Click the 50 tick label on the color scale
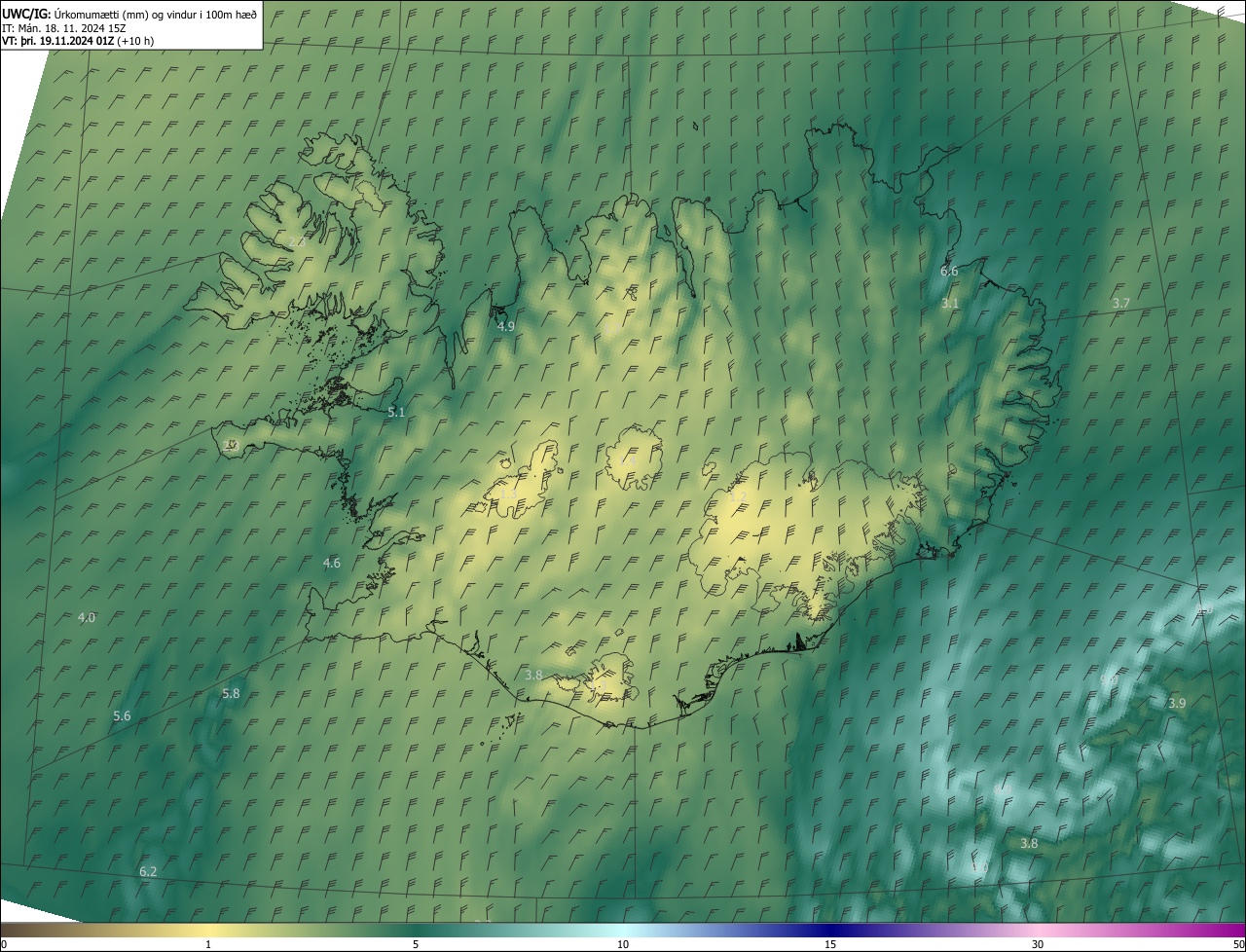This screenshot has width=1246, height=952. (1238, 945)
